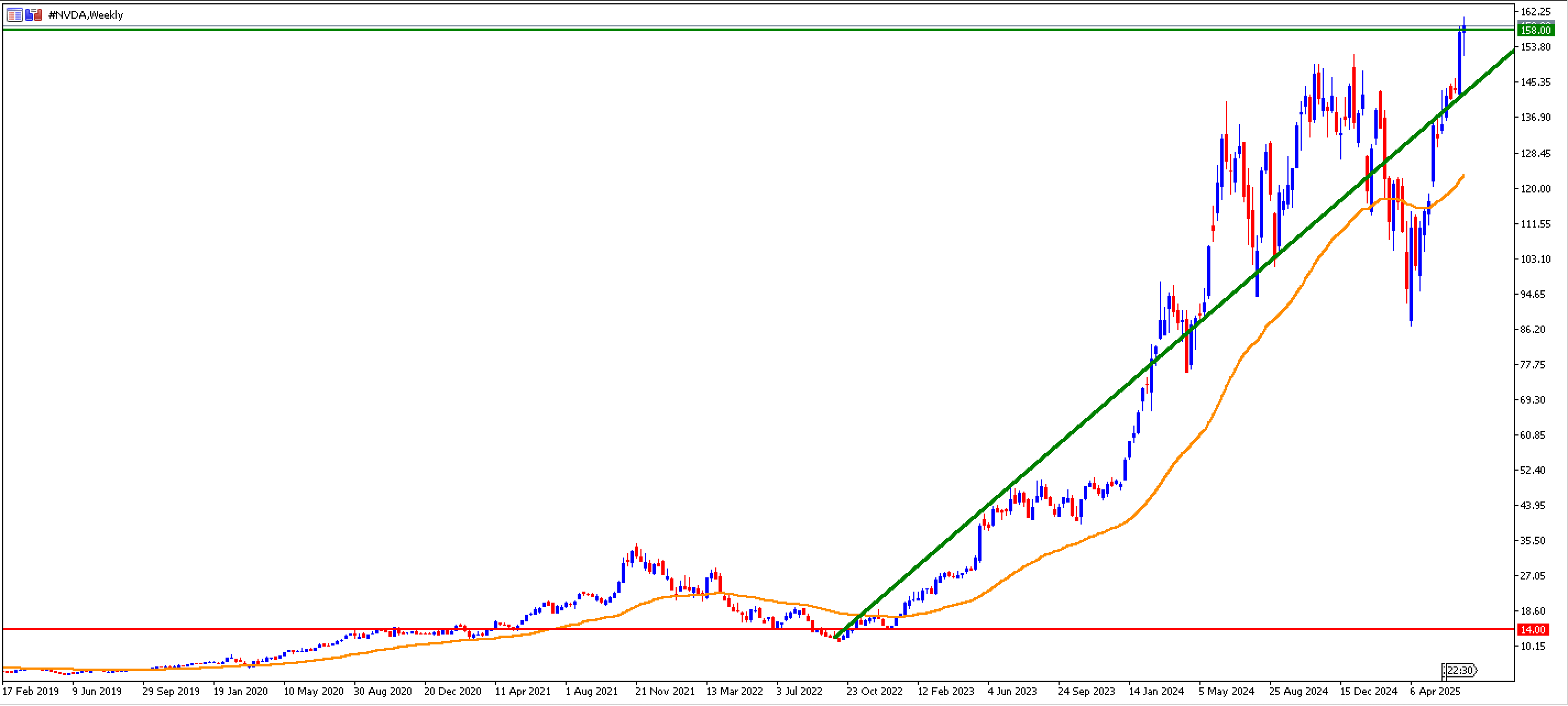Screen dimensions: 1568x706
Task: Click the 25 Aug 2024 date label
Action: click(1298, 691)
